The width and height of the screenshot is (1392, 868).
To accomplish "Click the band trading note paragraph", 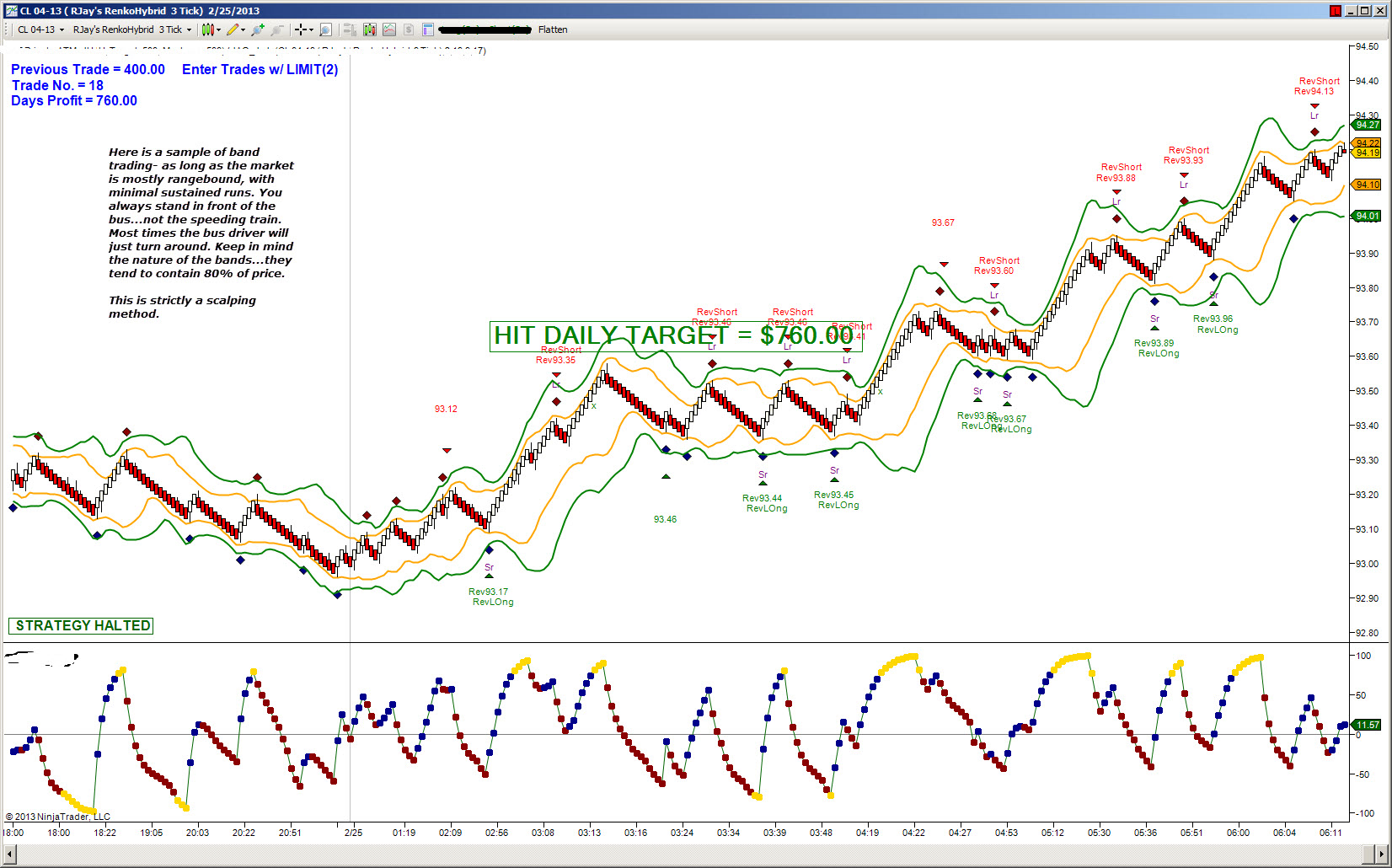I will [x=201, y=212].
